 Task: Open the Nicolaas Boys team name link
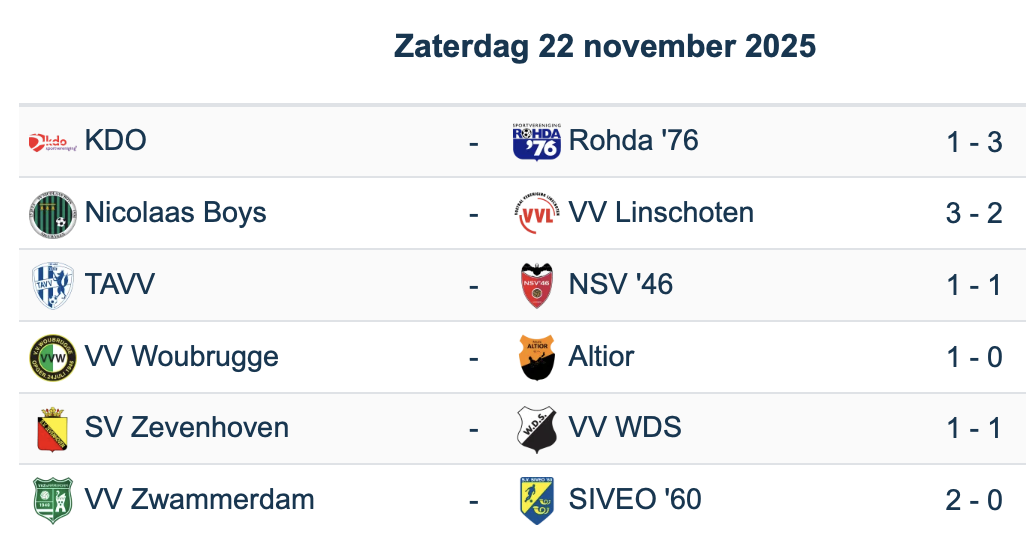tap(176, 213)
